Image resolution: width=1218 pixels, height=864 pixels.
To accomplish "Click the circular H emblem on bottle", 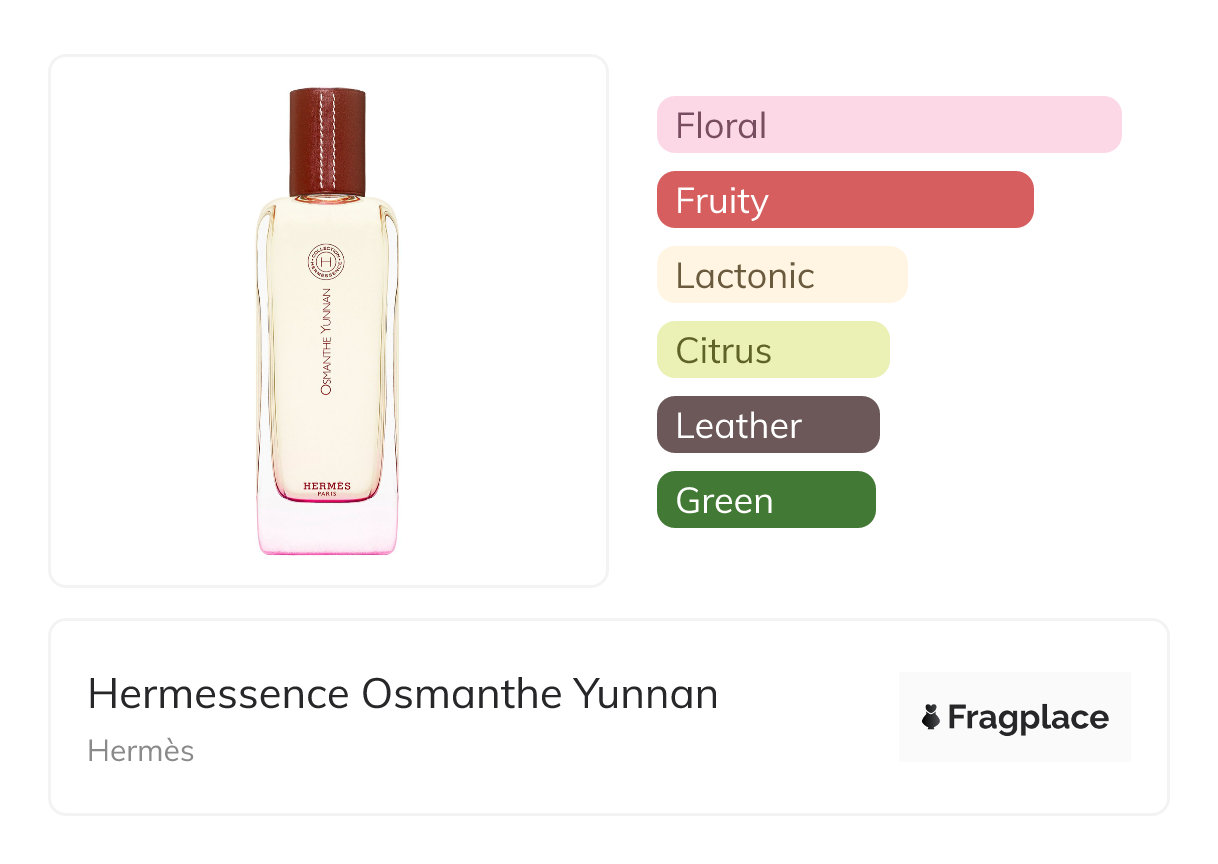I will pyautogui.click(x=327, y=263).
